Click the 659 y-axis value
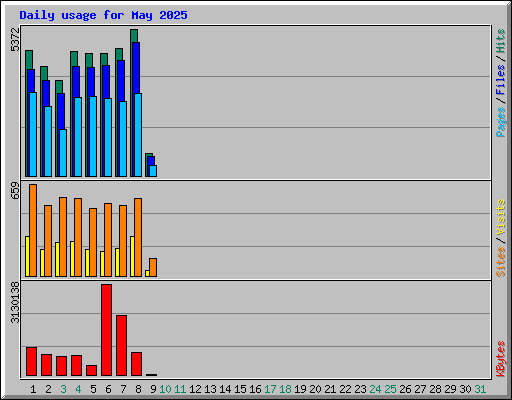 [15, 190]
